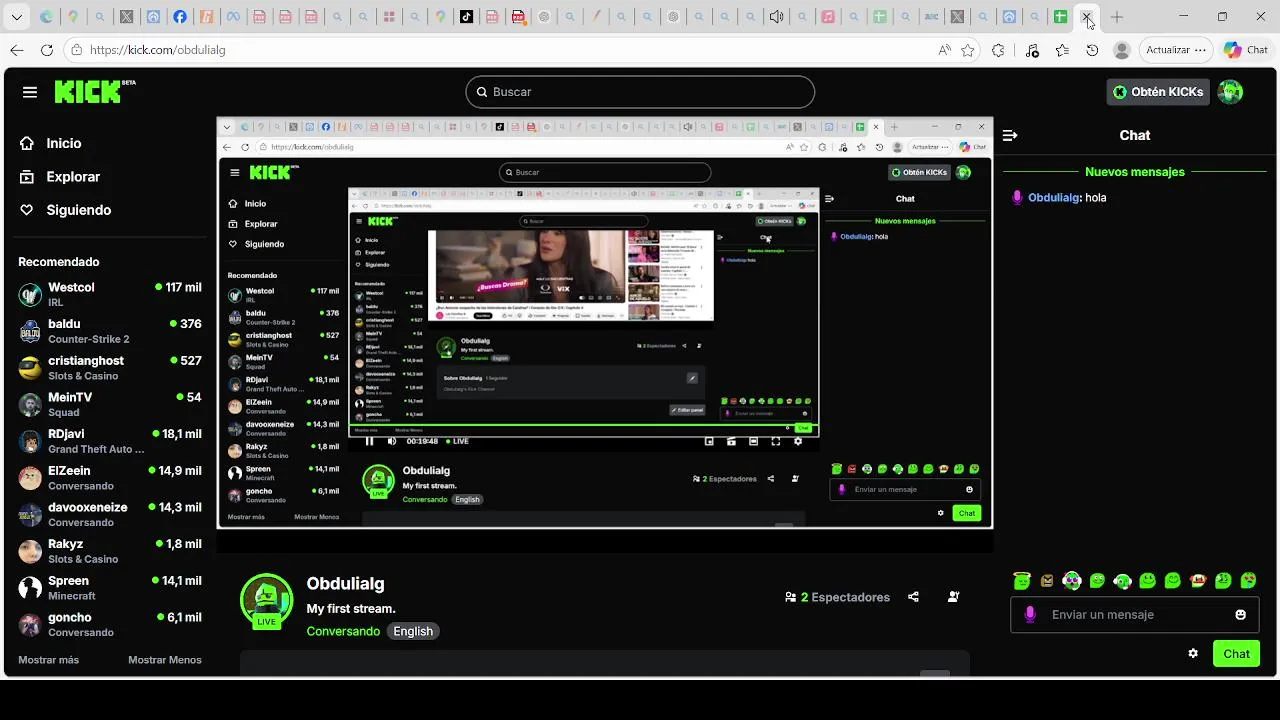Open browser extensions puzzle icon
Viewport: 1280px width, 720px height.
pos(998,50)
